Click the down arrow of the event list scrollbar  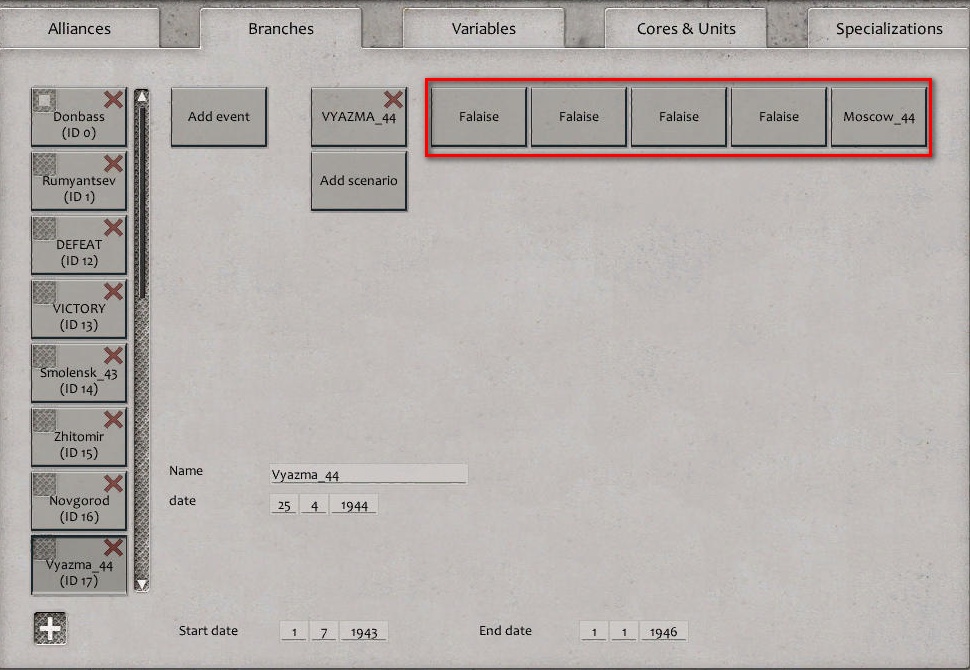pyautogui.click(x=141, y=583)
